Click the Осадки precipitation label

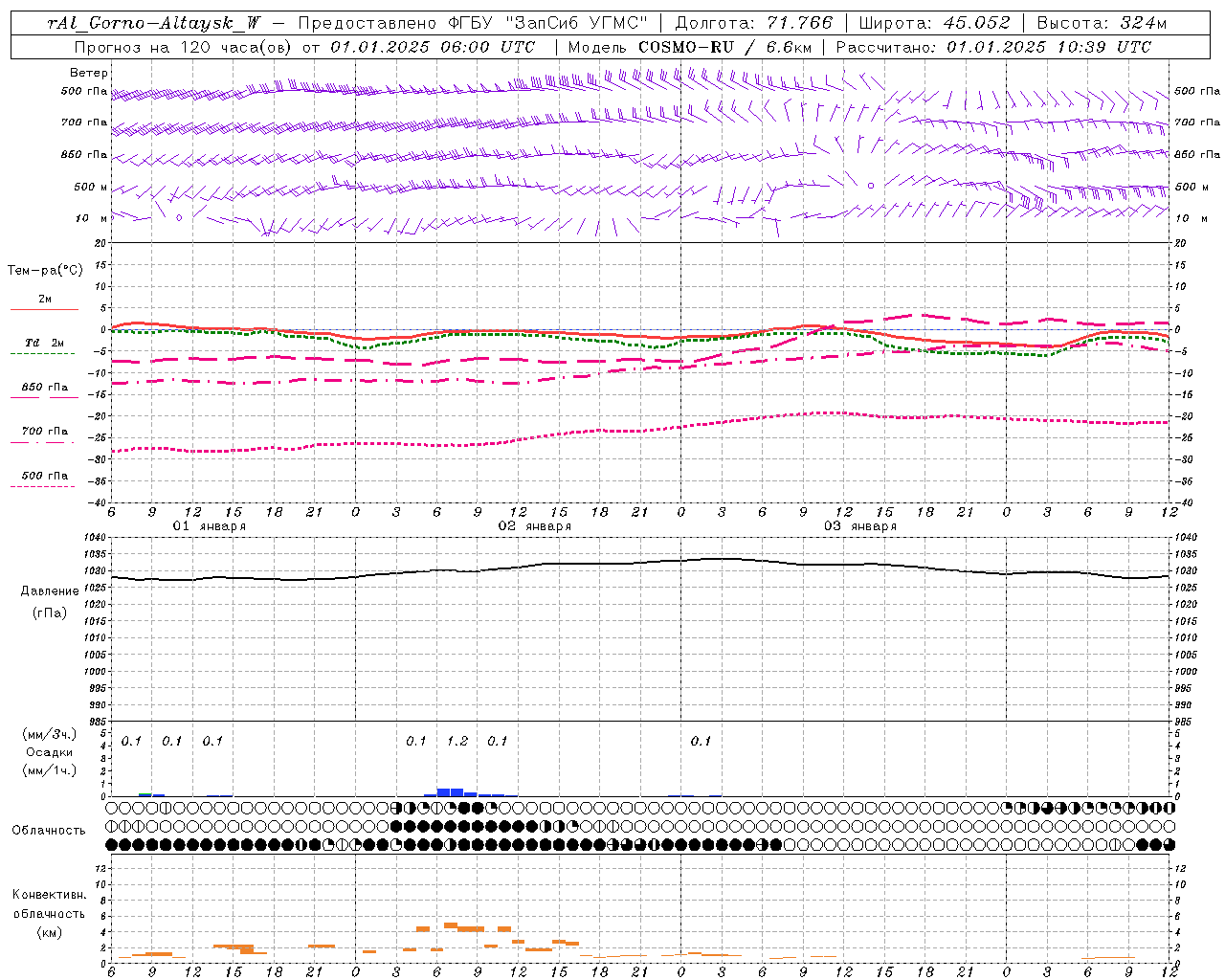tap(50, 752)
